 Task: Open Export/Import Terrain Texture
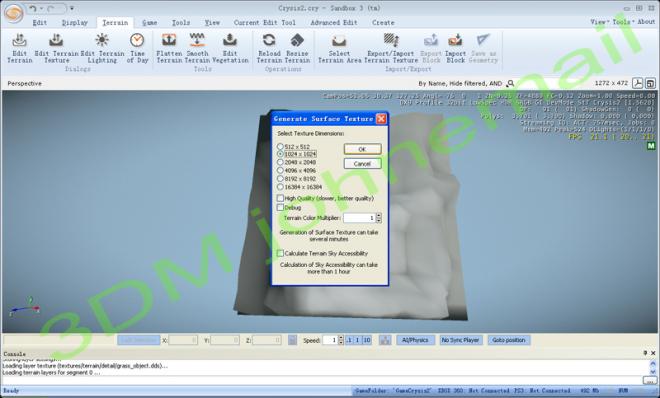(391, 48)
